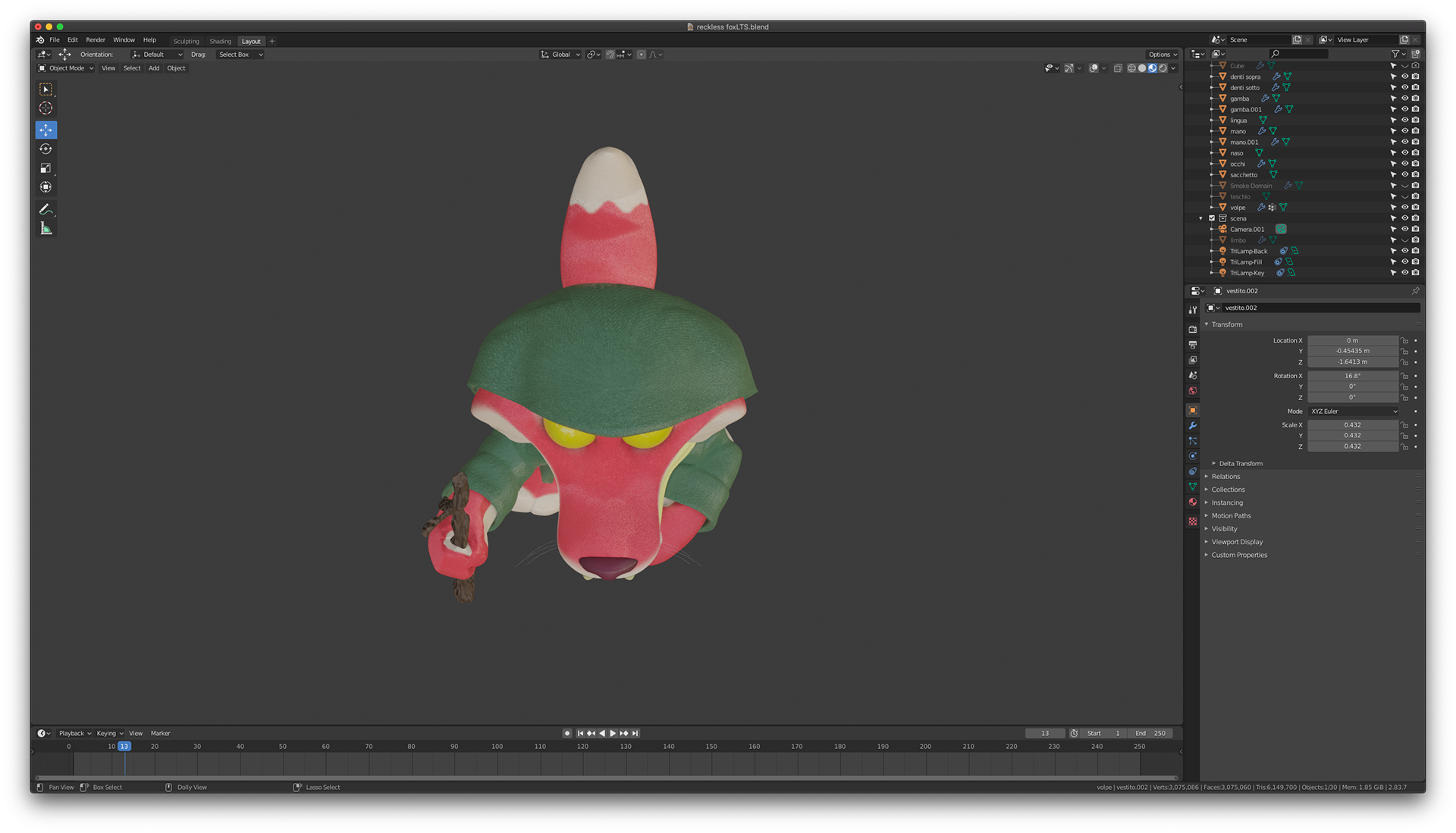This screenshot has width=1456, height=833.
Task: Expand the Delta Transform section
Action: [1241, 464]
